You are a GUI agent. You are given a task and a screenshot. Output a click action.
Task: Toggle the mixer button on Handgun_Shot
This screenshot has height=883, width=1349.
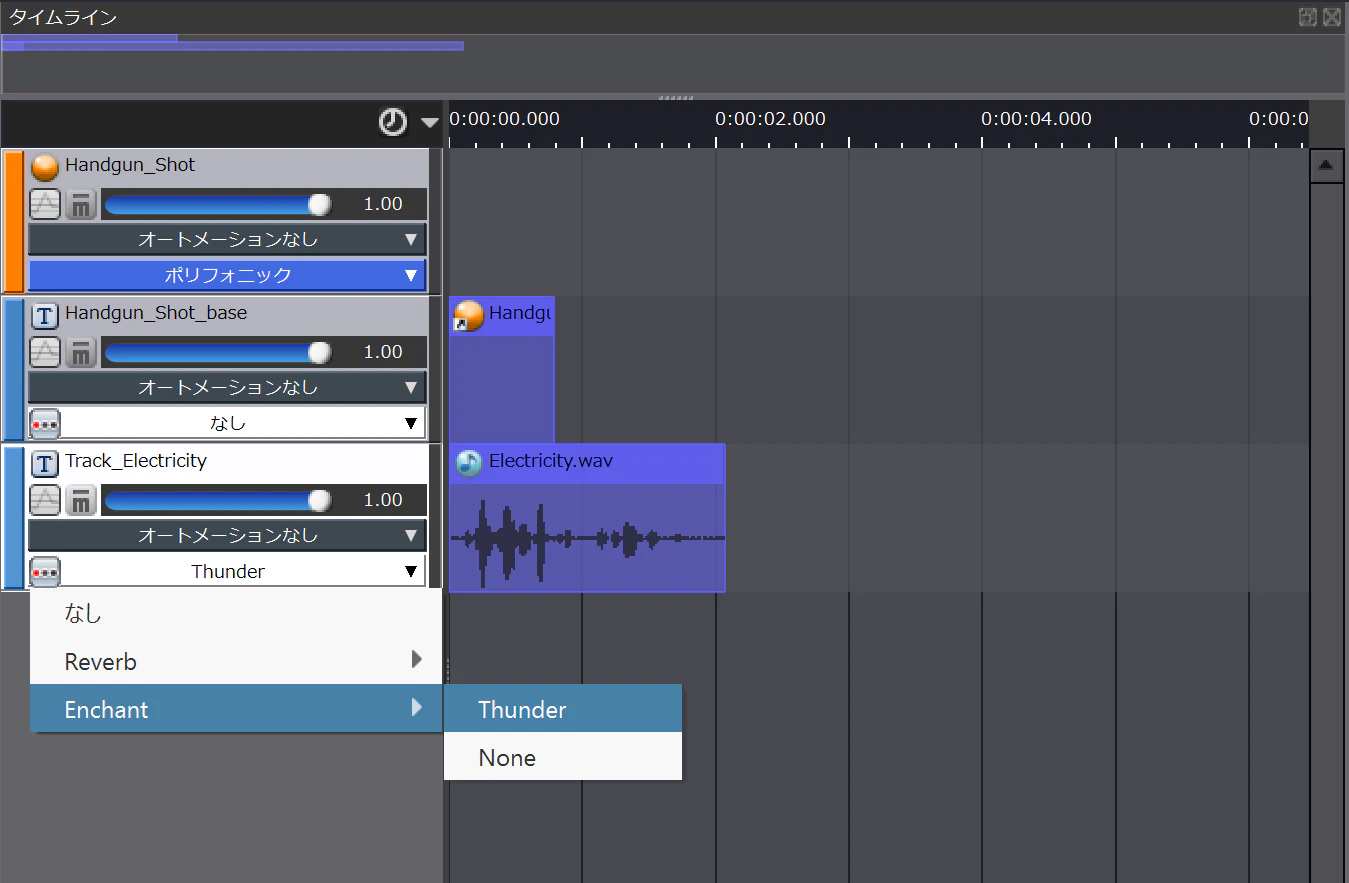(81, 204)
